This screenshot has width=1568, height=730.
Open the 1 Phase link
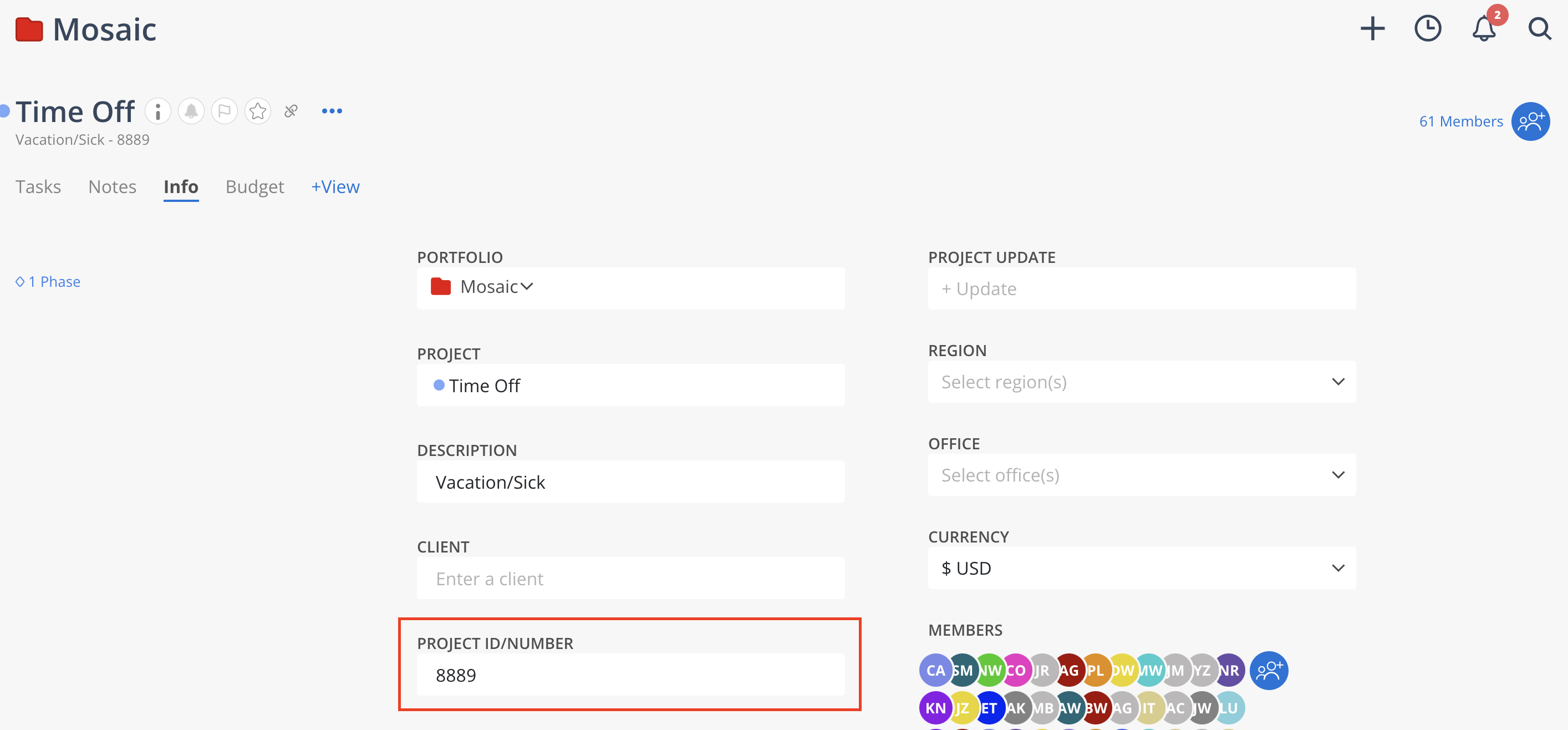48,281
